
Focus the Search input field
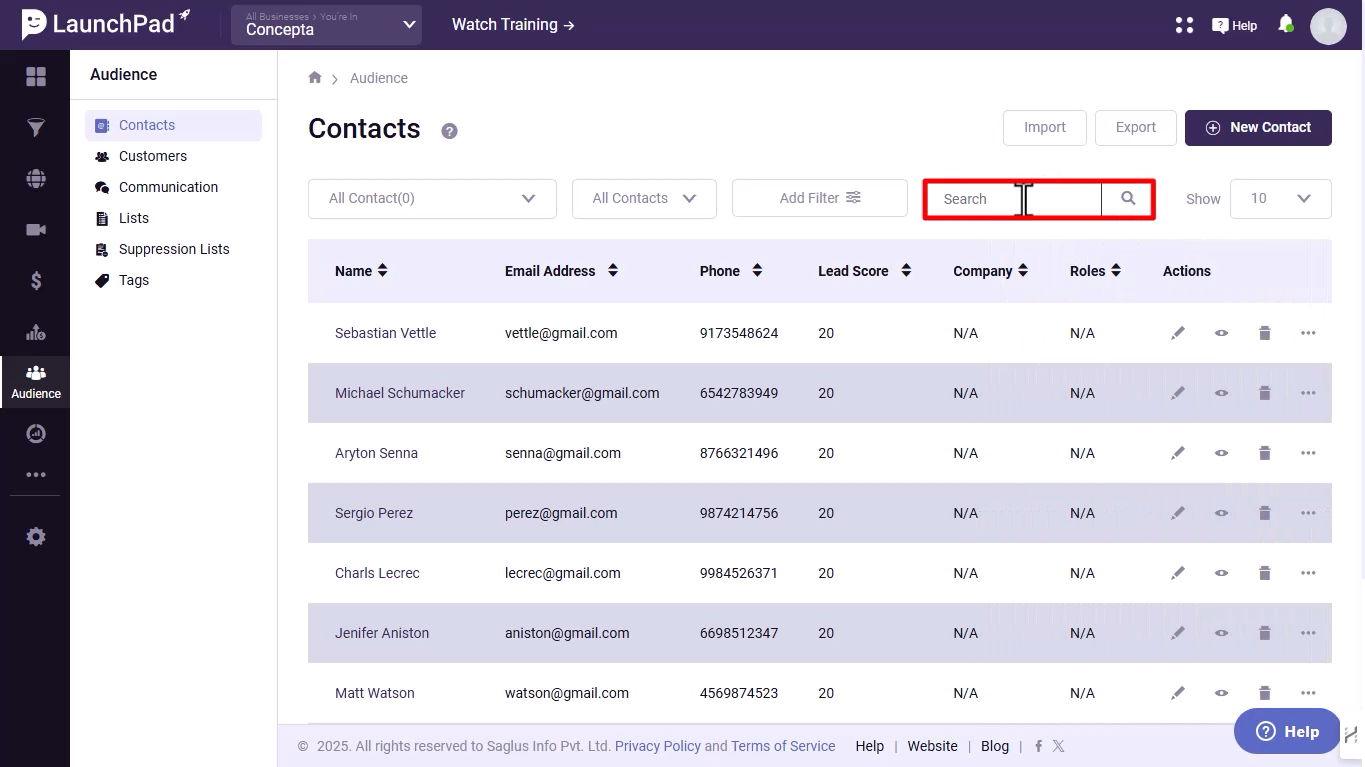click(1014, 199)
